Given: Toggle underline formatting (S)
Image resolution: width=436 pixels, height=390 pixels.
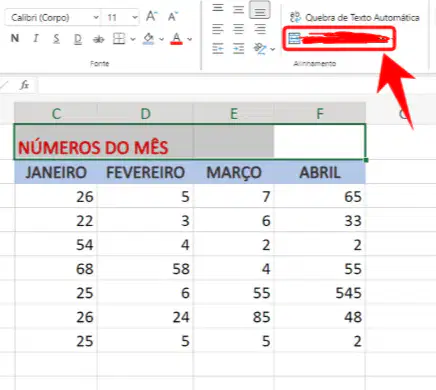Looking at the screenshot, I should tap(56, 39).
